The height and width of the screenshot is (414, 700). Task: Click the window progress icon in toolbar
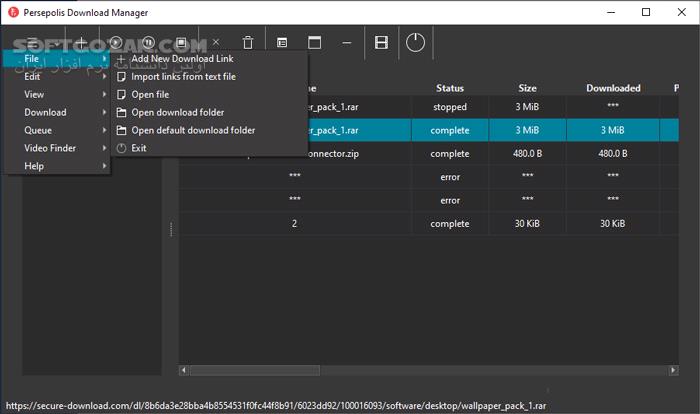coord(314,43)
